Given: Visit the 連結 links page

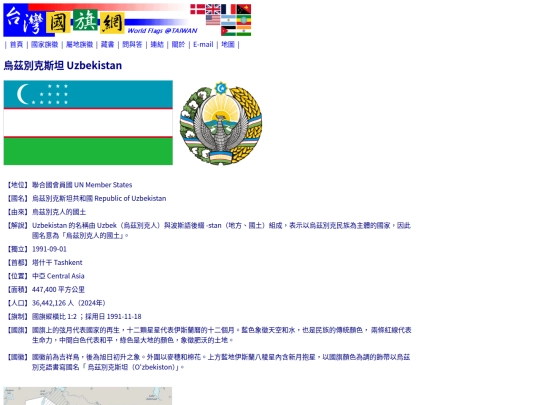Looking at the screenshot, I should 157,44.
